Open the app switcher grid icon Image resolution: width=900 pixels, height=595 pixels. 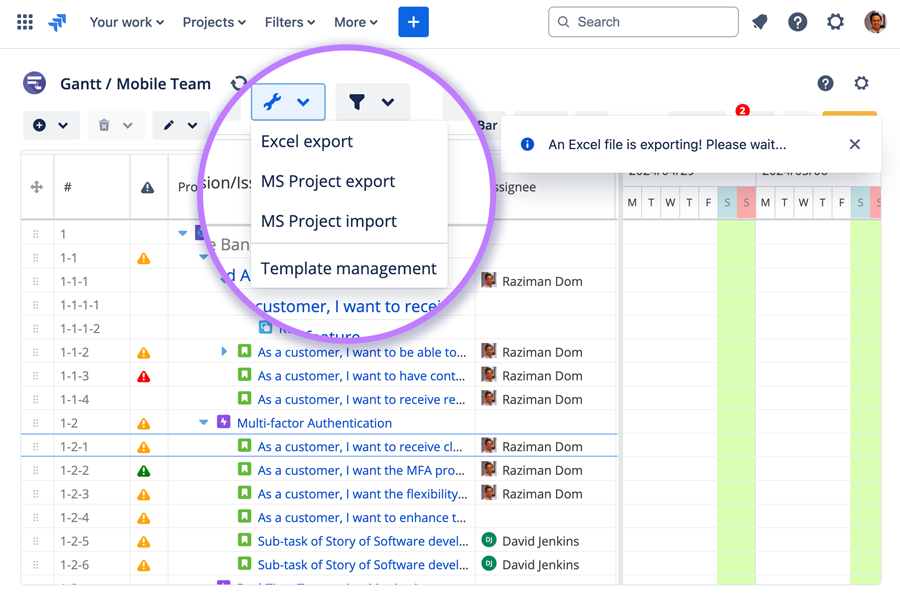tap(25, 22)
